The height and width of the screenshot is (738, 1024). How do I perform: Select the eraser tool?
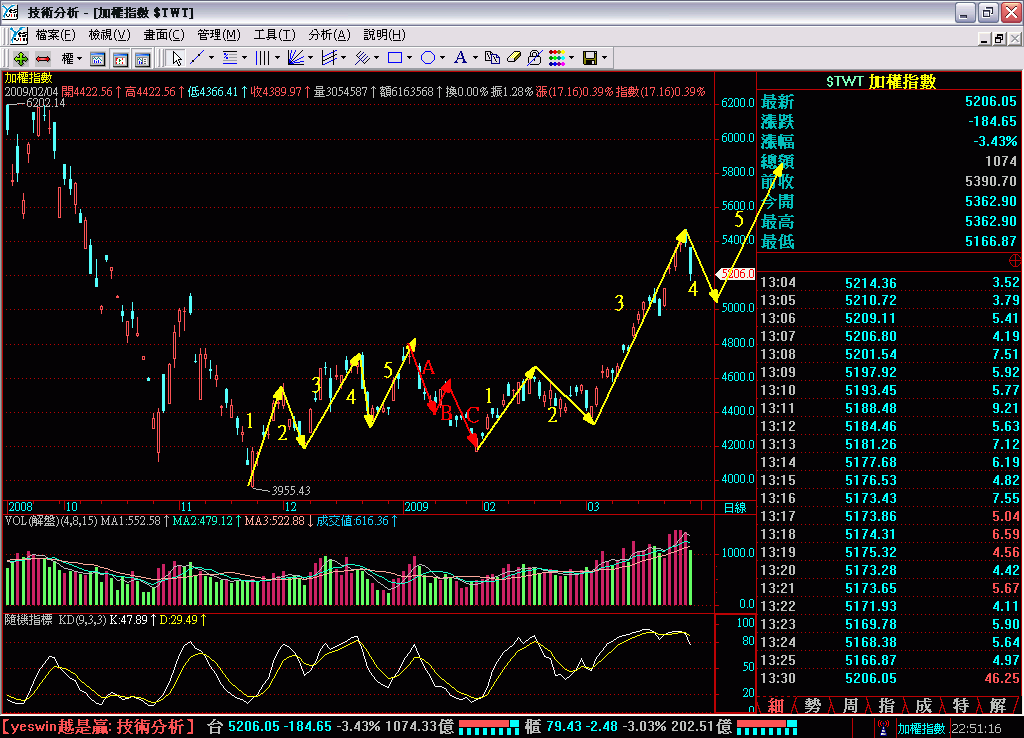514,58
